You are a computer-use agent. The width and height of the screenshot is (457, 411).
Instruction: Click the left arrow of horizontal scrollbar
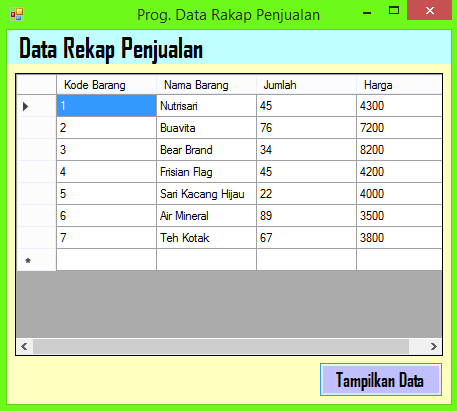(24, 347)
